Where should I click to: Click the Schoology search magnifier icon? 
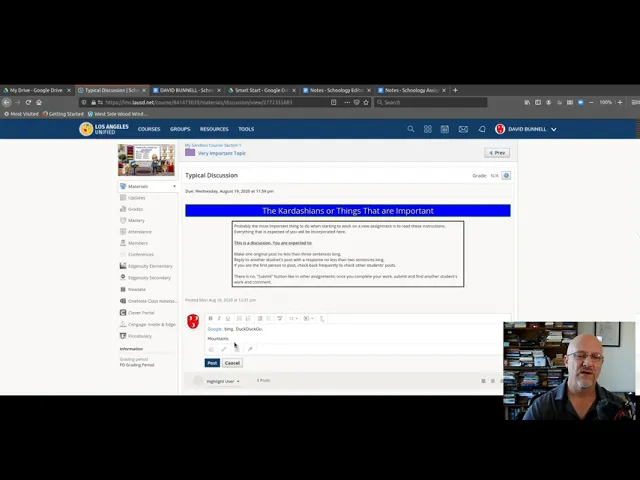[x=411, y=129]
